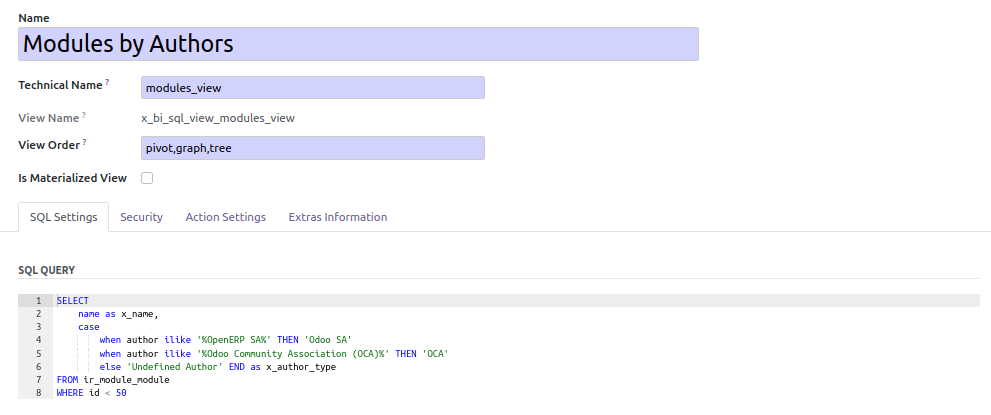Open the Security tab
991x415 pixels.
point(141,217)
